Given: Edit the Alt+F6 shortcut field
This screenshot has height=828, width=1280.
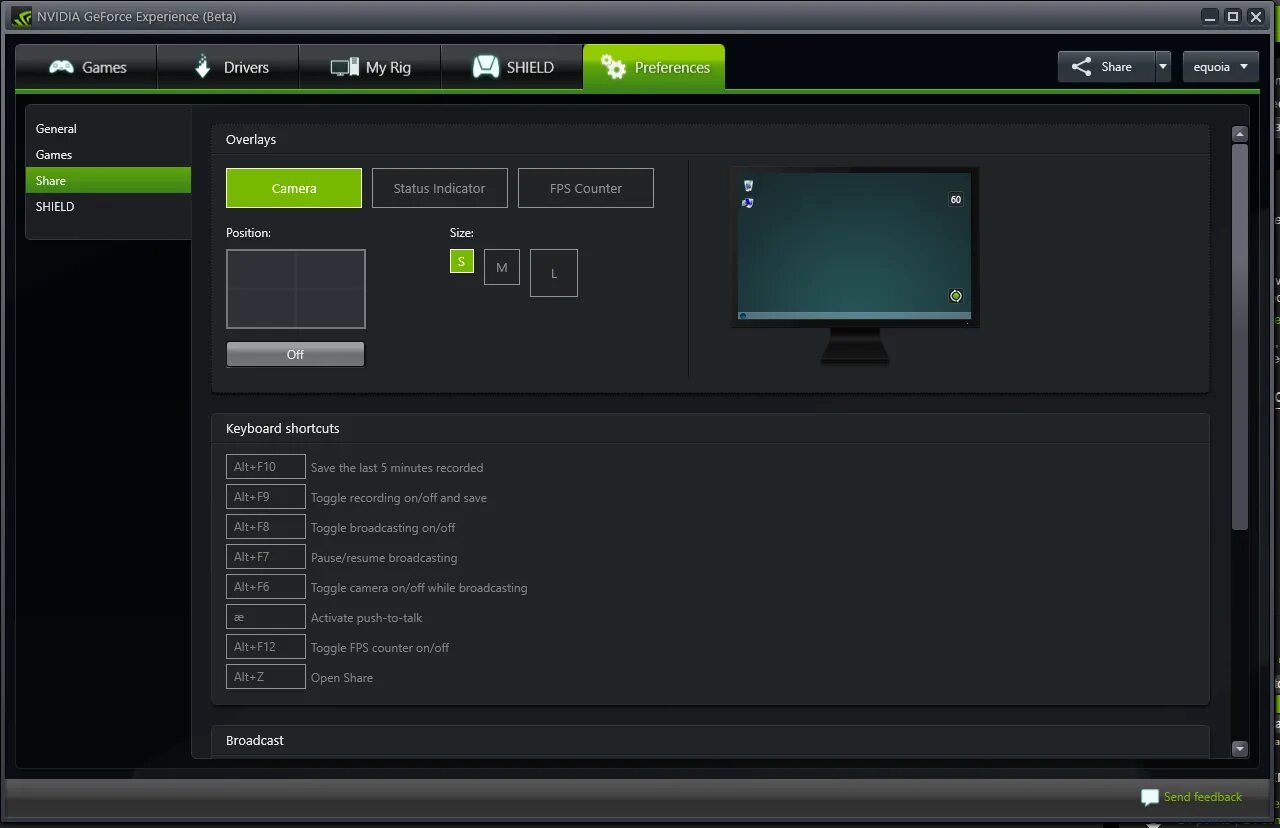Looking at the screenshot, I should (265, 587).
